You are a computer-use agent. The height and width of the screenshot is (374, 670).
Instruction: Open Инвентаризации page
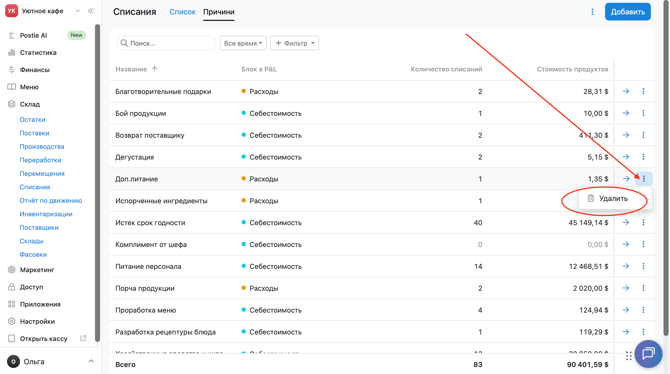[x=46, y=214]
